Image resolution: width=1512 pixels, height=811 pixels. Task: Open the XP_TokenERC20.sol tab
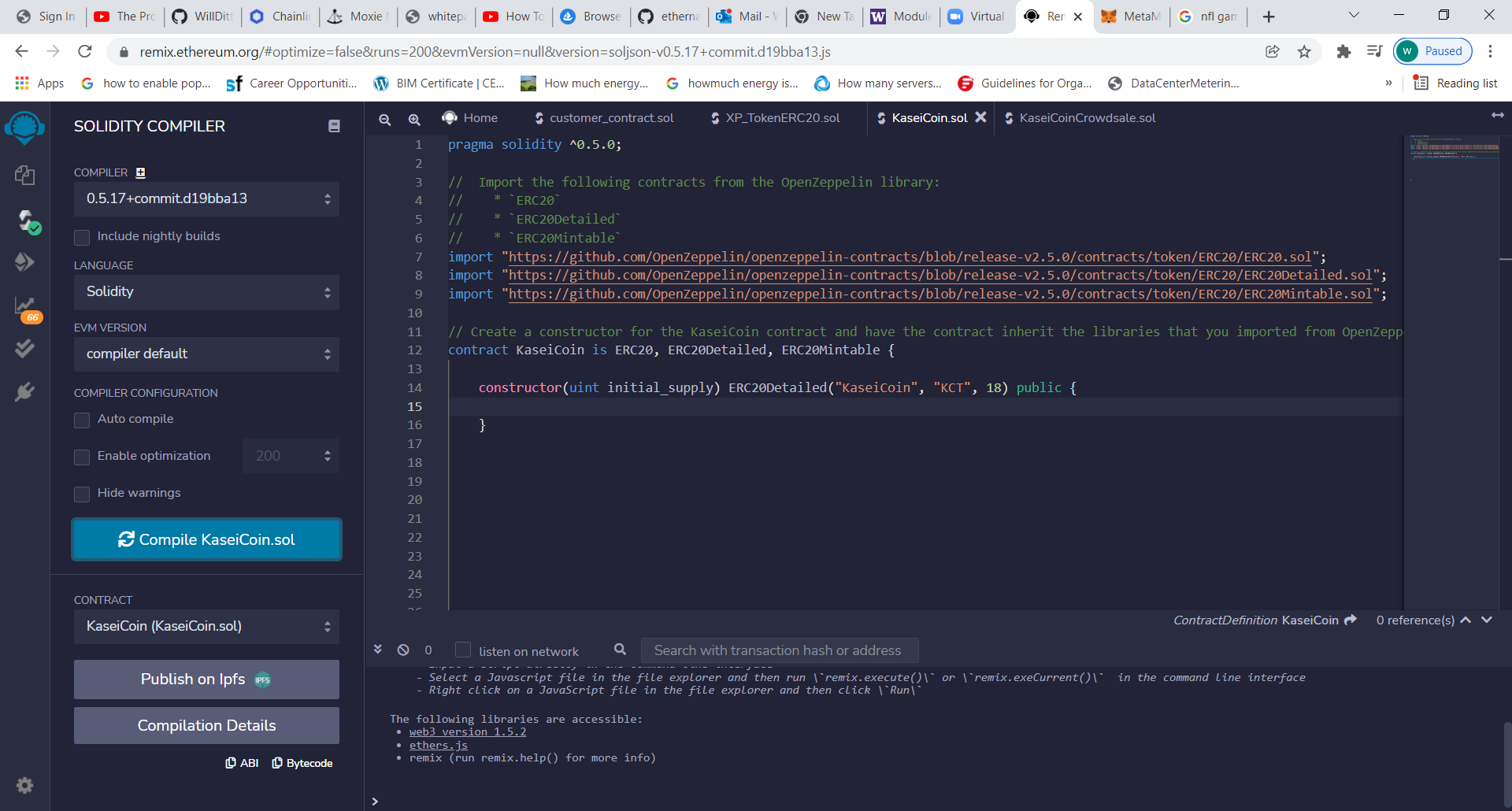pyautogui.click(x=775, y=118)
